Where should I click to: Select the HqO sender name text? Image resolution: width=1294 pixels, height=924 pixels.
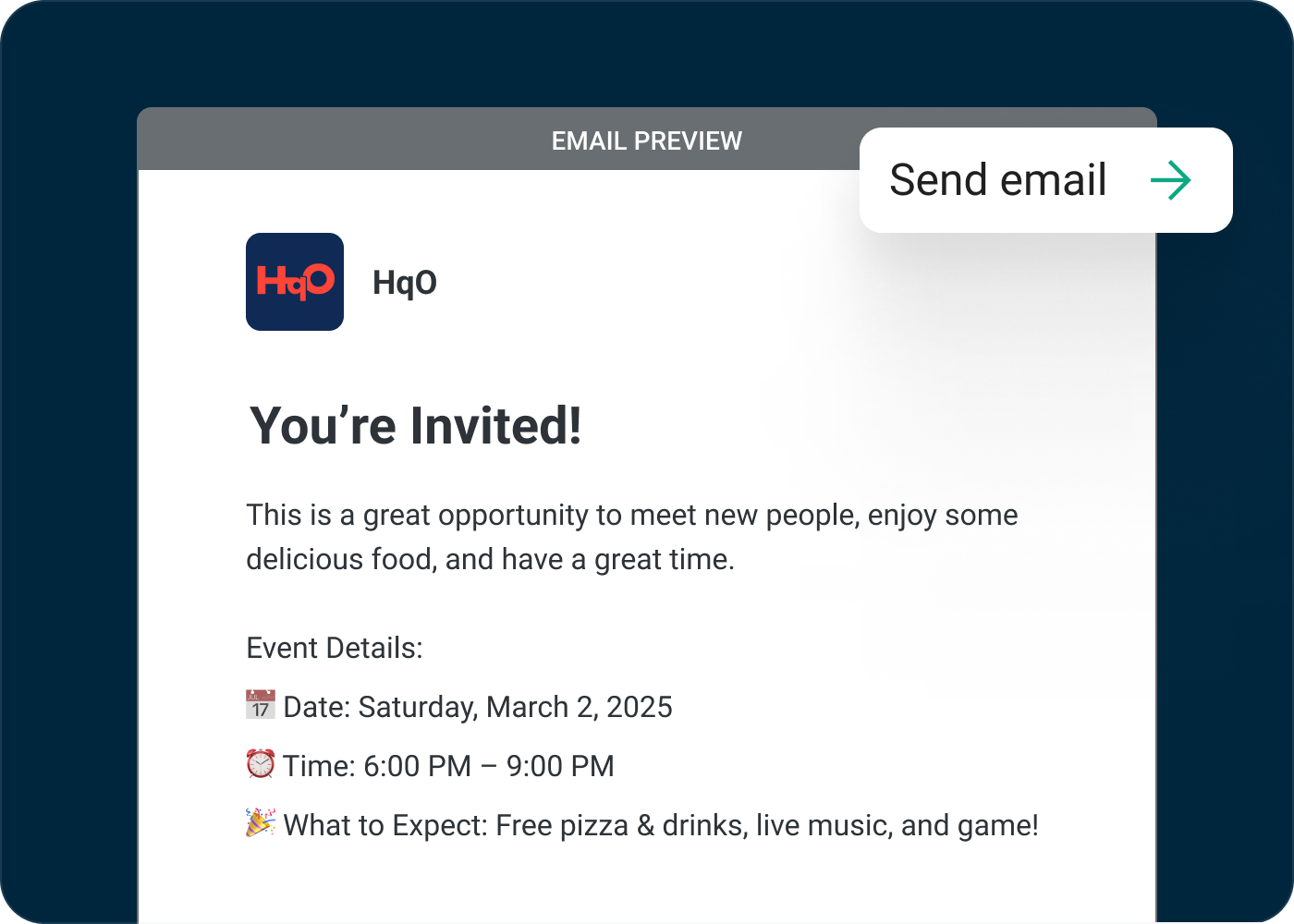[x=405, y=283]
